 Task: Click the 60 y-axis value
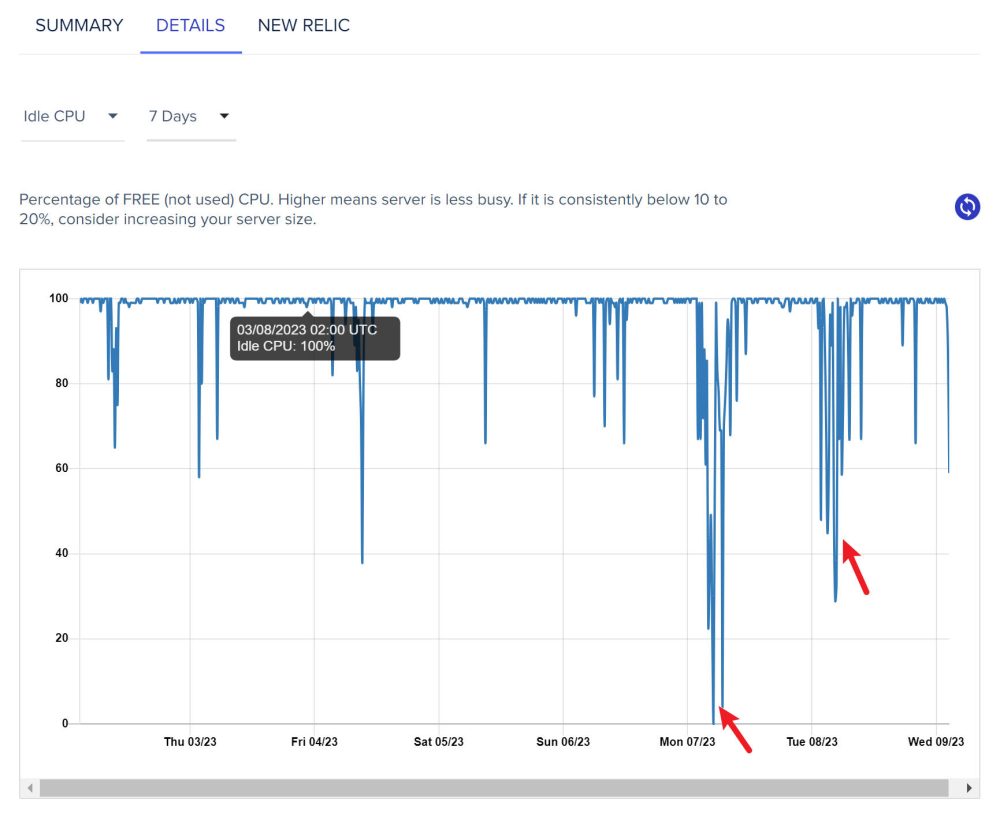pos(62,468)
